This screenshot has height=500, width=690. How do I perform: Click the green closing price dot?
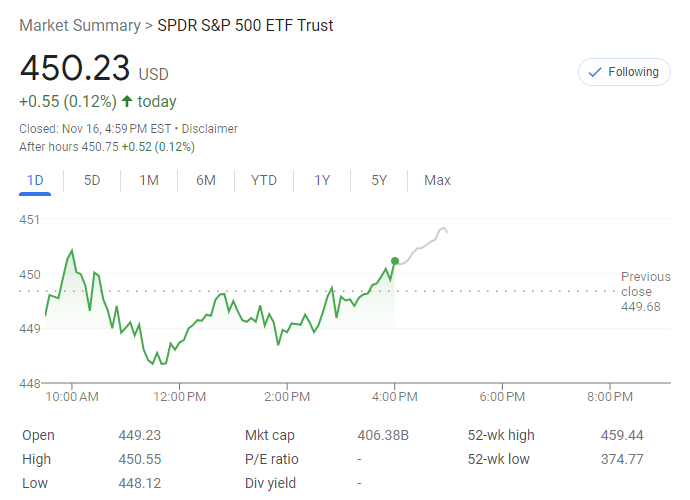coord(395,261)
